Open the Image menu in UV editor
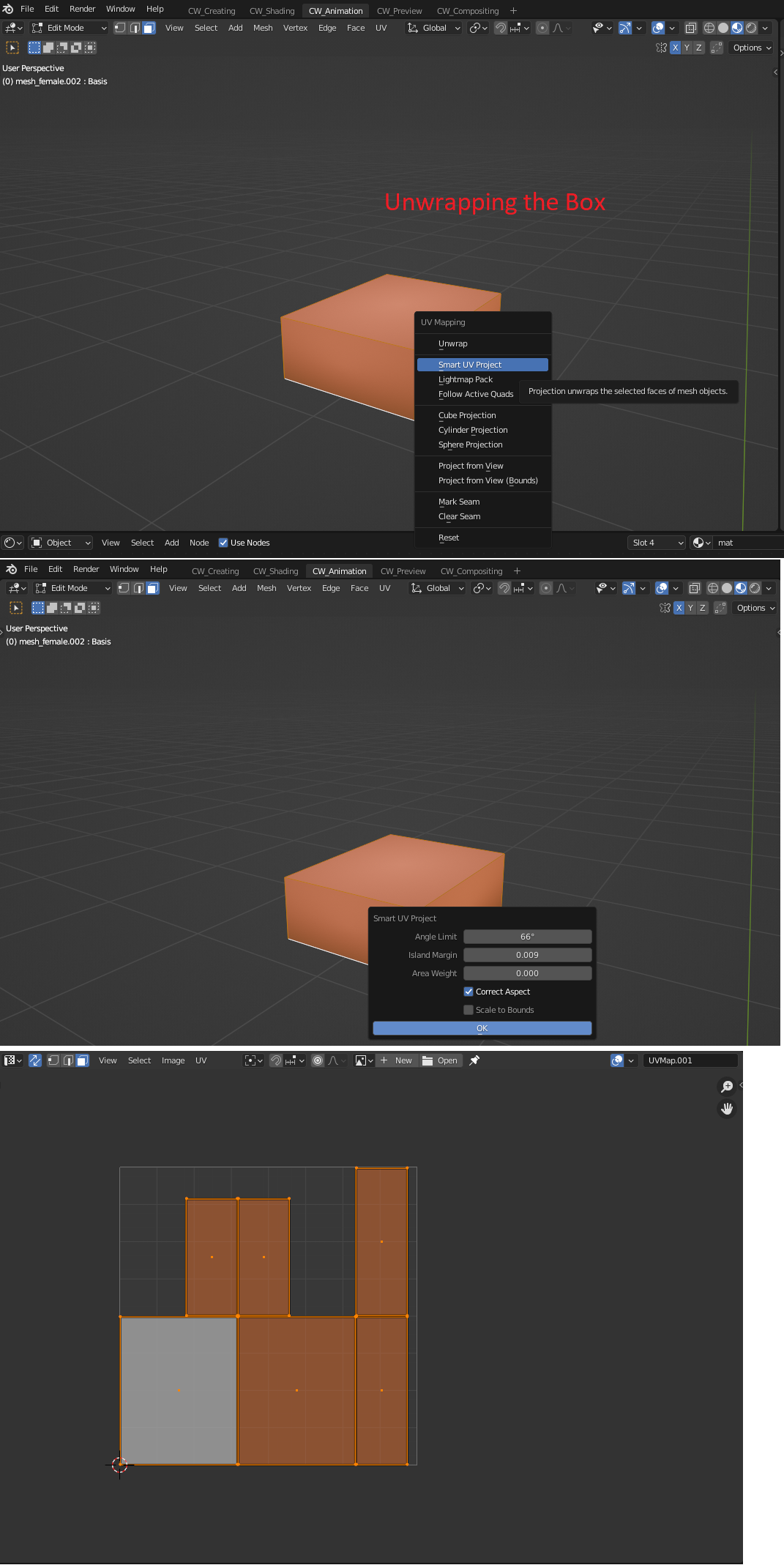The image size is (784, 1565). (x=173, y=1060)
